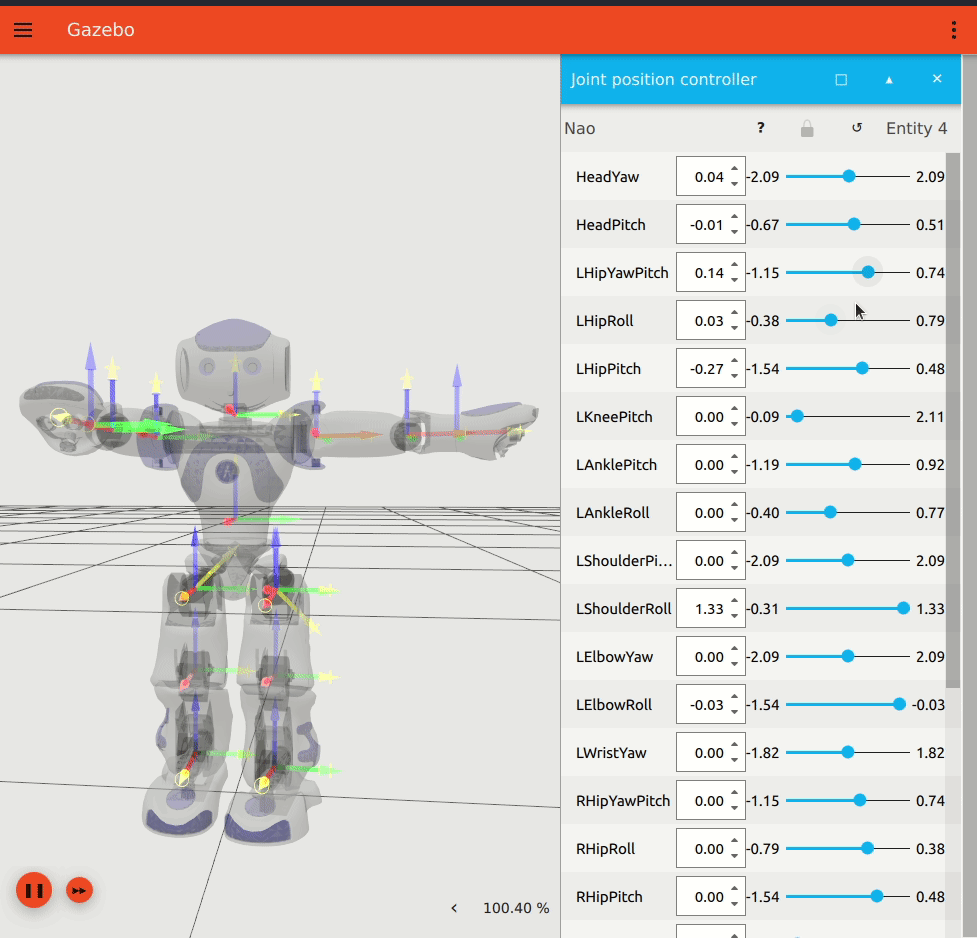Pause the simulation
The height and width of the screenshot is (938, 977).
pos(34,890)
